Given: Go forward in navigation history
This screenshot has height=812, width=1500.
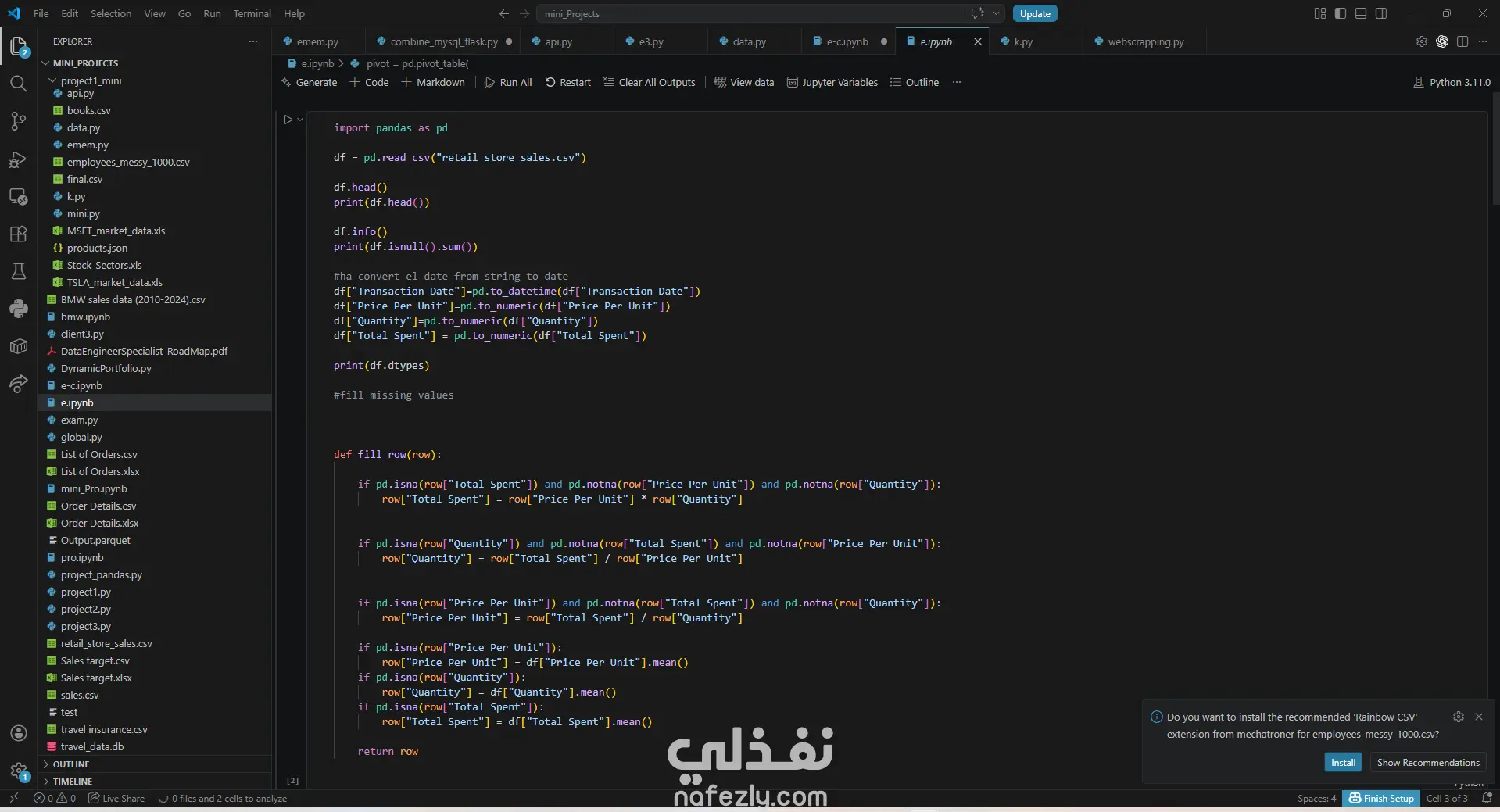Looking at the screenshot, I should click(x=524, y=13).
